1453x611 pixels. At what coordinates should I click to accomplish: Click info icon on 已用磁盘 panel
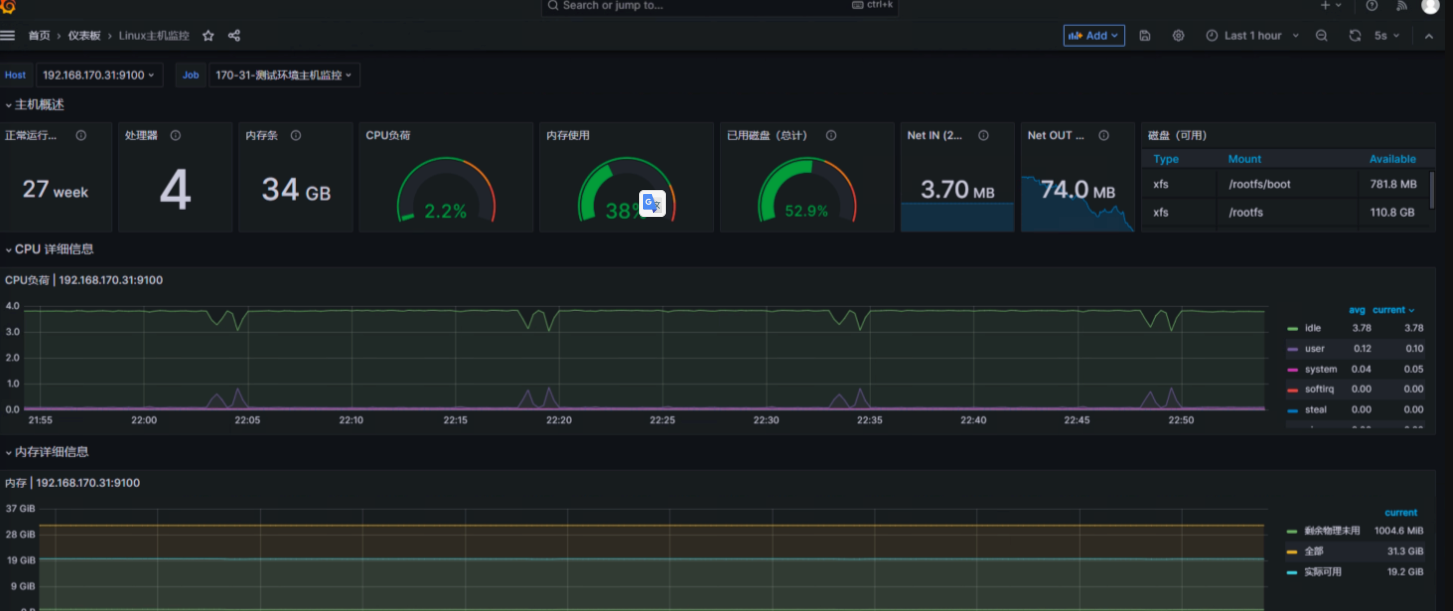click(831, 135)
